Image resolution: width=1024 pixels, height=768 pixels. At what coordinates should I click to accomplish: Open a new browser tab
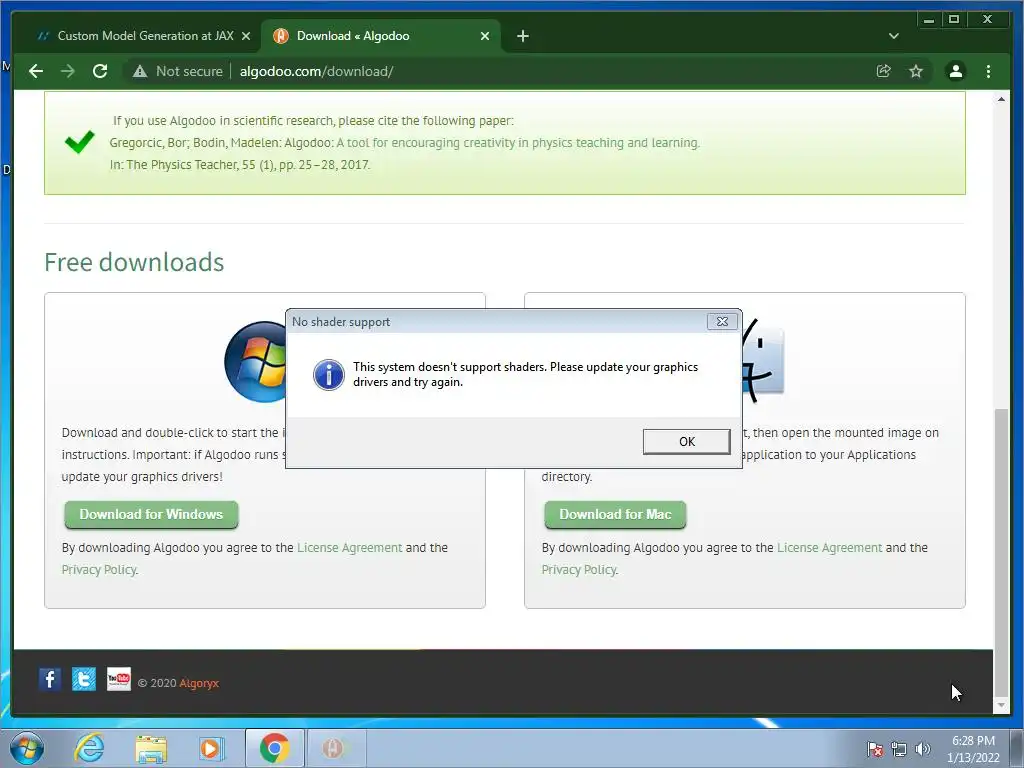(522, 36)
